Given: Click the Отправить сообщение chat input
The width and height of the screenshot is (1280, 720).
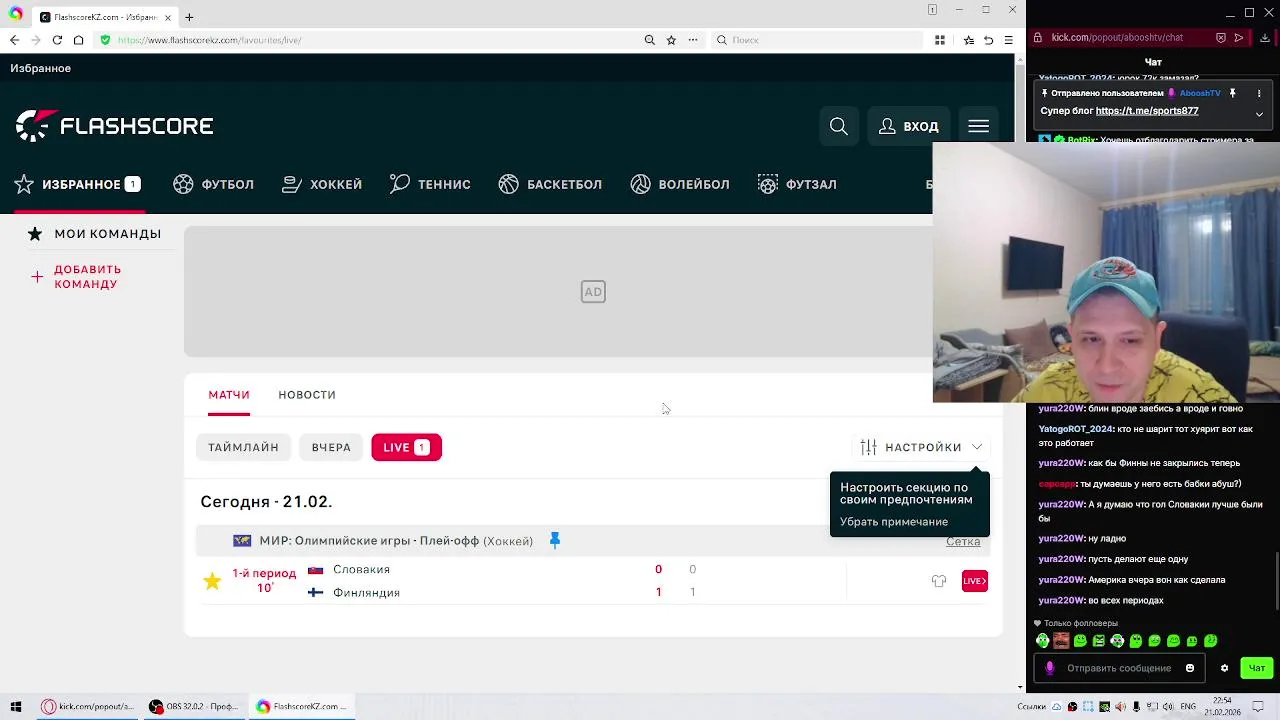Looking at the screenshot, I should click(1119, 668).
